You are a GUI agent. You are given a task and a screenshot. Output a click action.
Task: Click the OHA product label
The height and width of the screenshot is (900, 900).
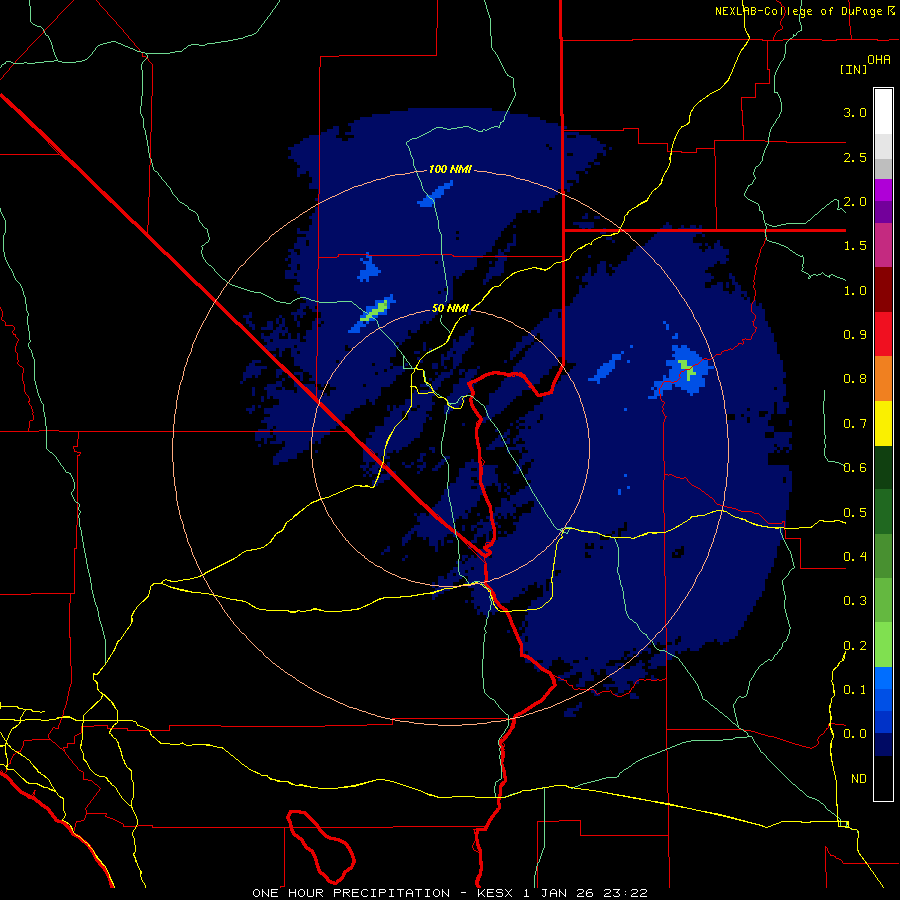pyautogui.click(x=879, y=59)
